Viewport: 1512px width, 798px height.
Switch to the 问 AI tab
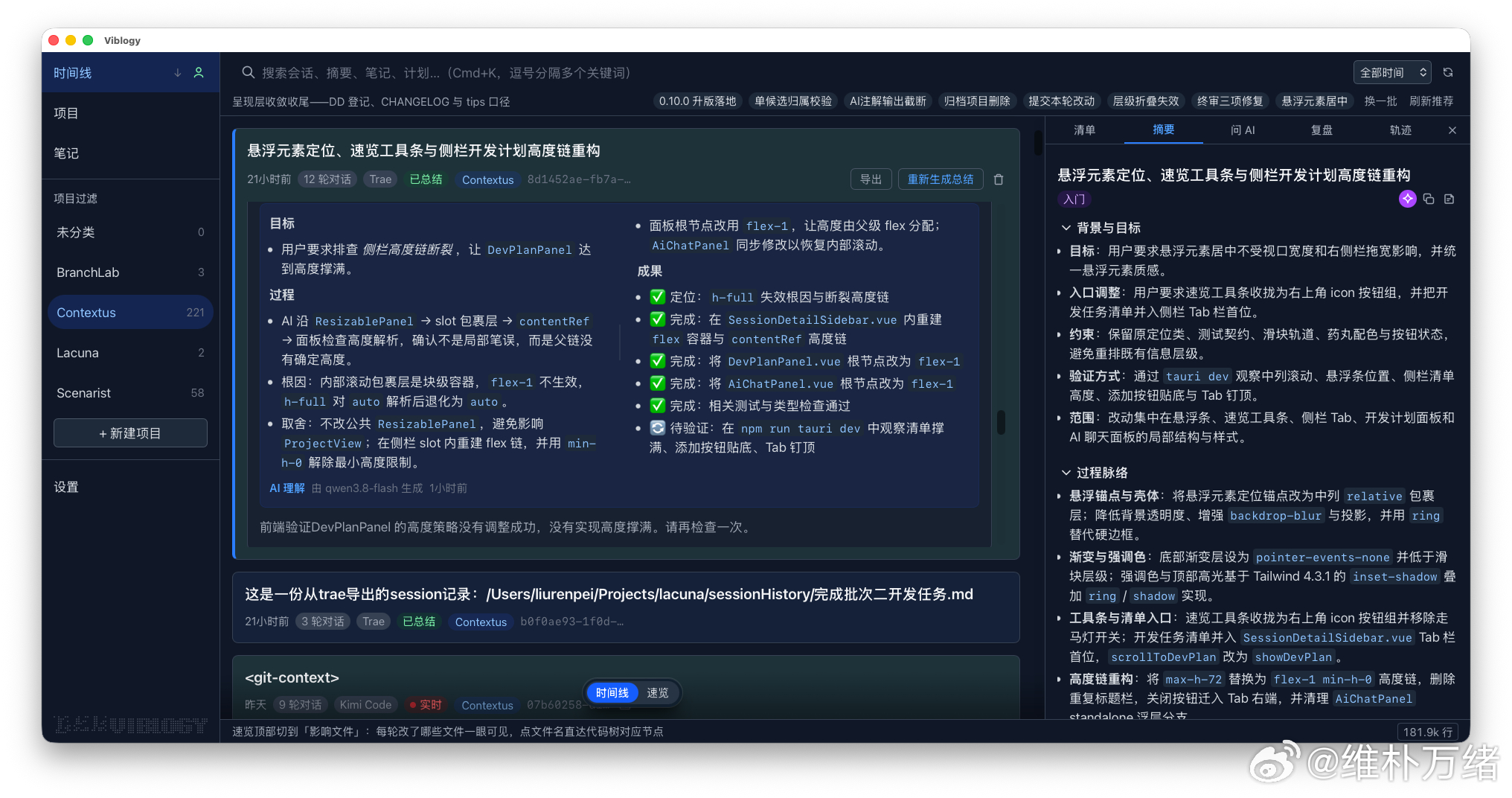1243,130
